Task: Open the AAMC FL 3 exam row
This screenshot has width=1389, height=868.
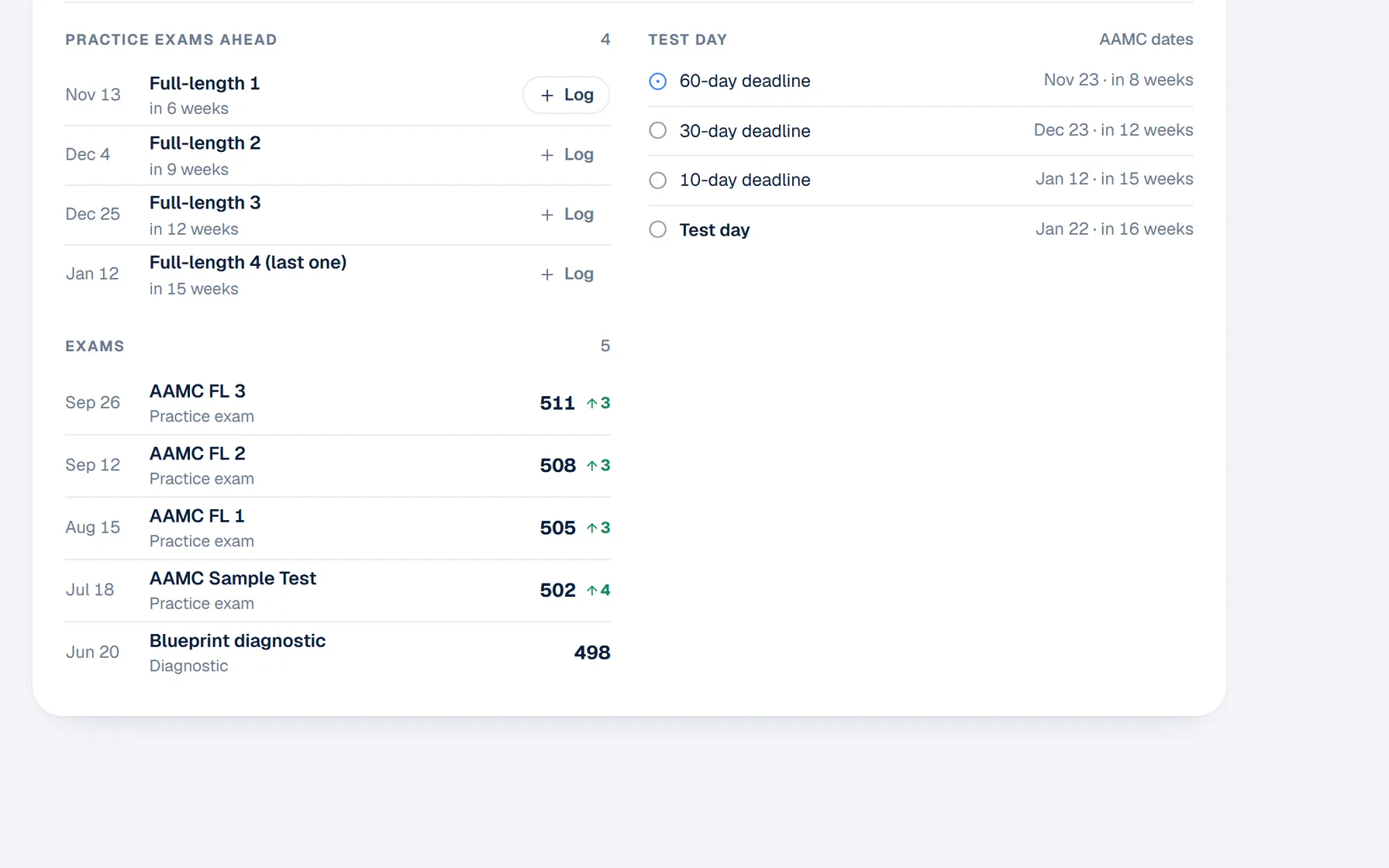Action: (x=338, y=403)
